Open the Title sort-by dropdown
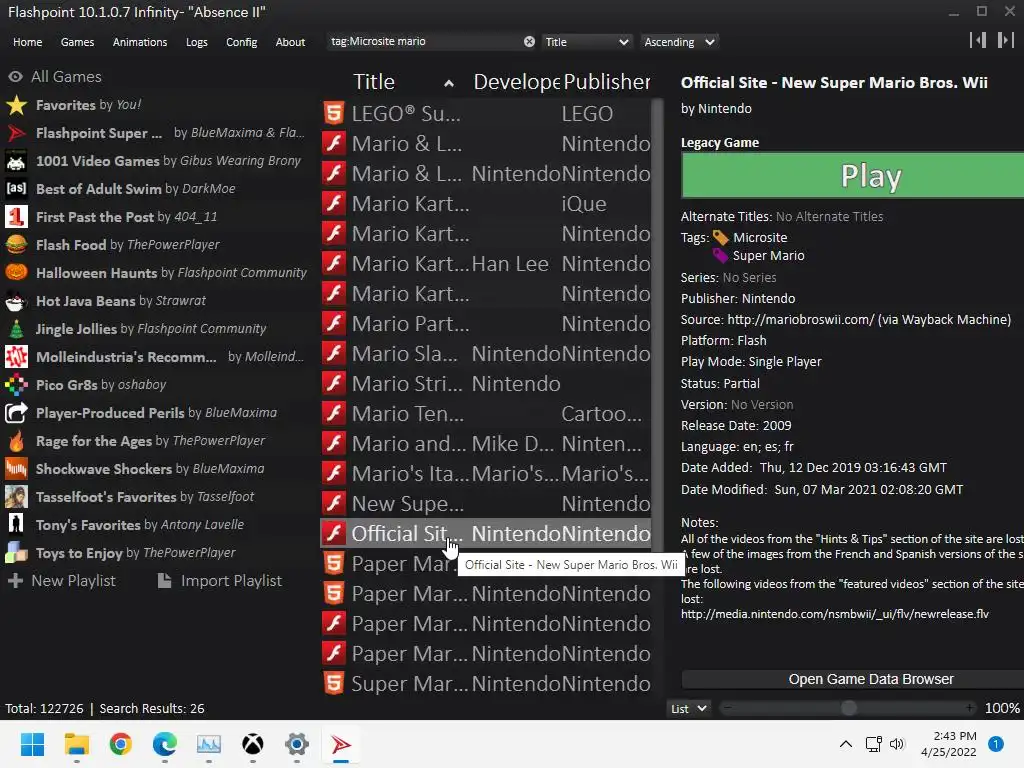 point(586,42)
